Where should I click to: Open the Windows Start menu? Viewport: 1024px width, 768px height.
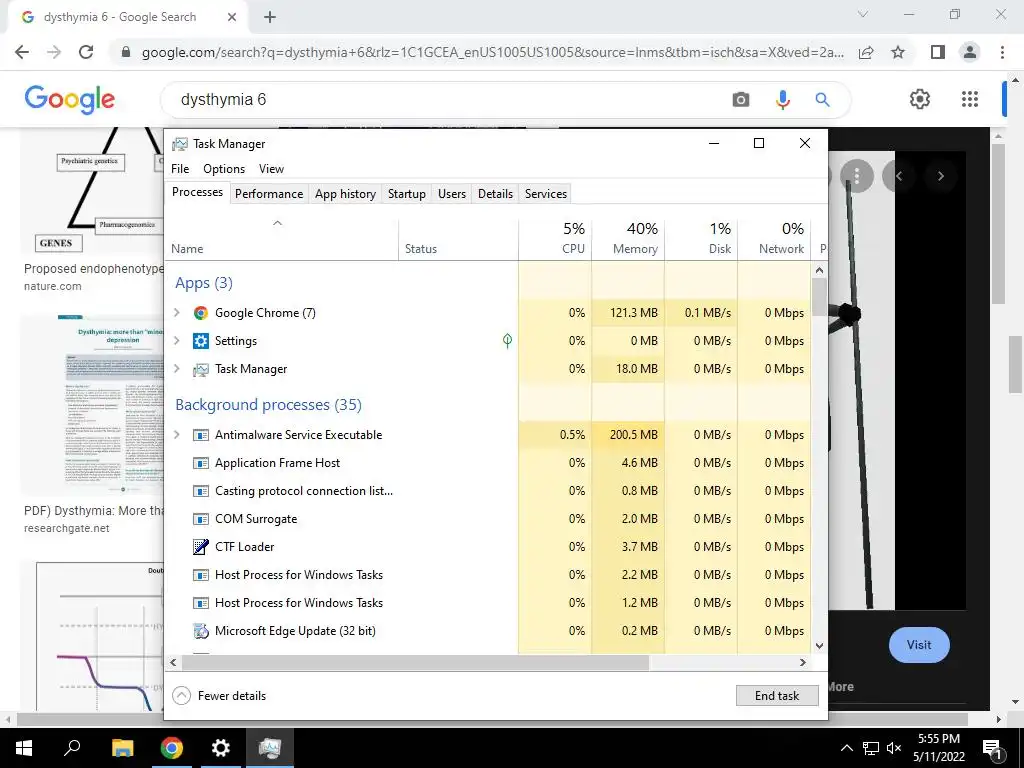(24, 748)
